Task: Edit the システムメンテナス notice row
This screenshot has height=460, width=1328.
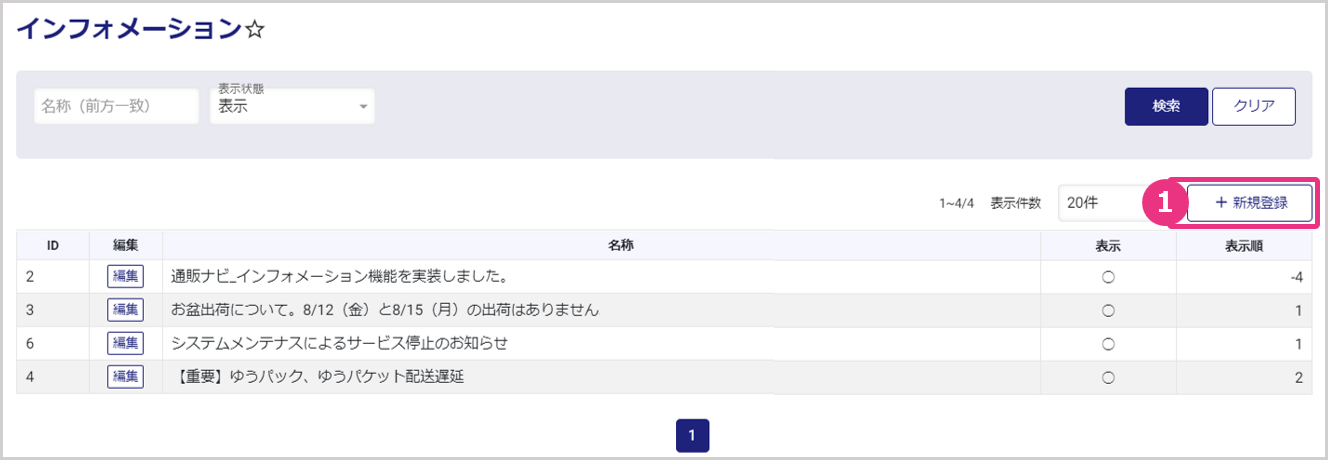Action: click(x=125, y=343)
